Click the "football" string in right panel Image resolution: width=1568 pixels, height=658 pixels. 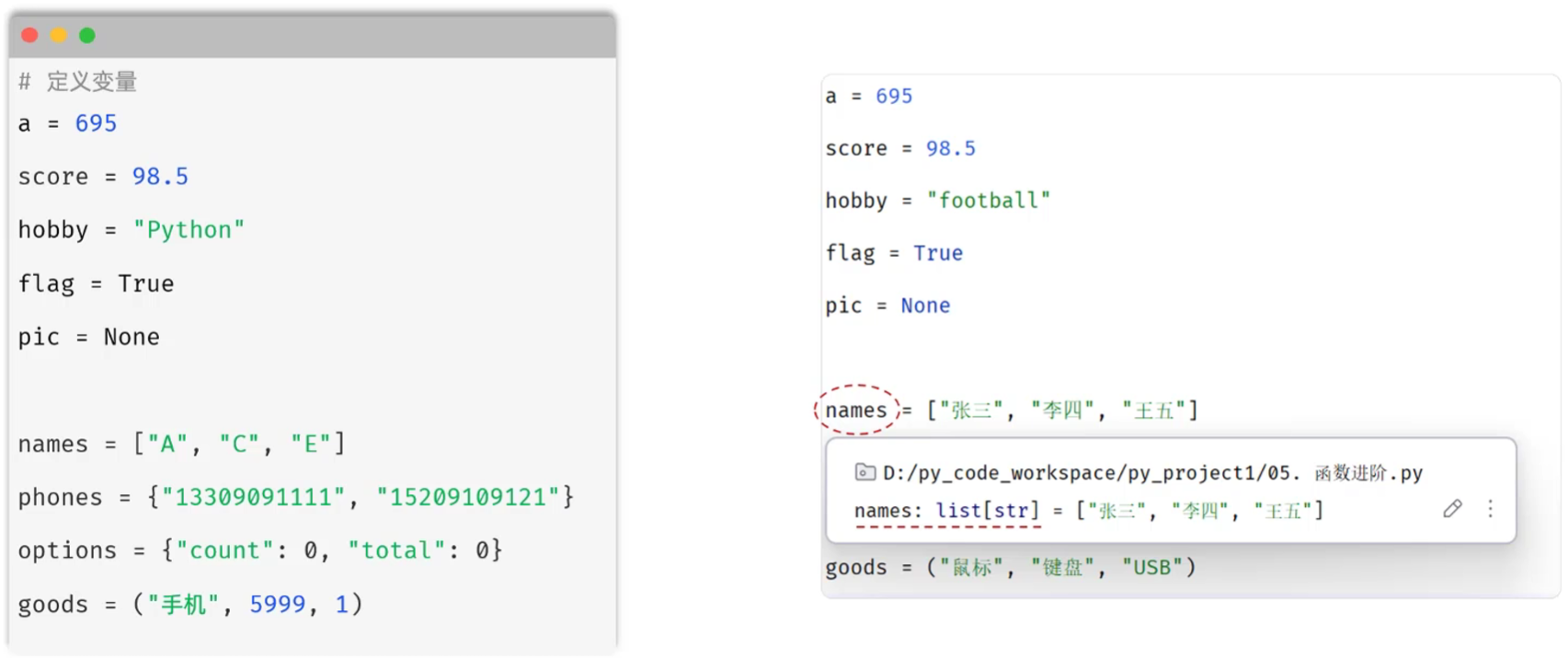coord(988,201)
